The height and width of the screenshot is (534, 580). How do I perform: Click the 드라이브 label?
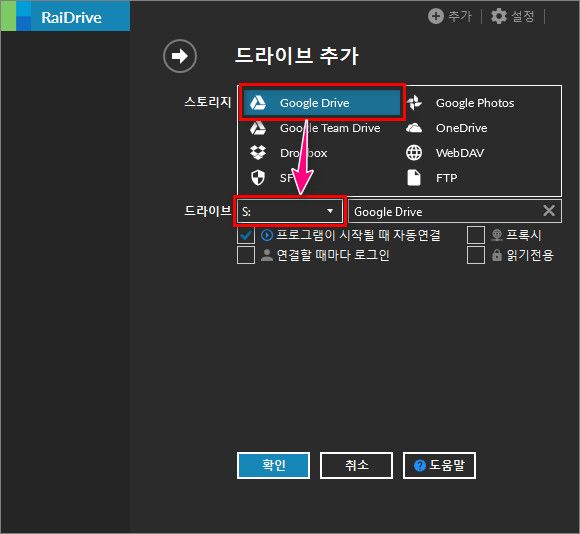click(208, 211)
